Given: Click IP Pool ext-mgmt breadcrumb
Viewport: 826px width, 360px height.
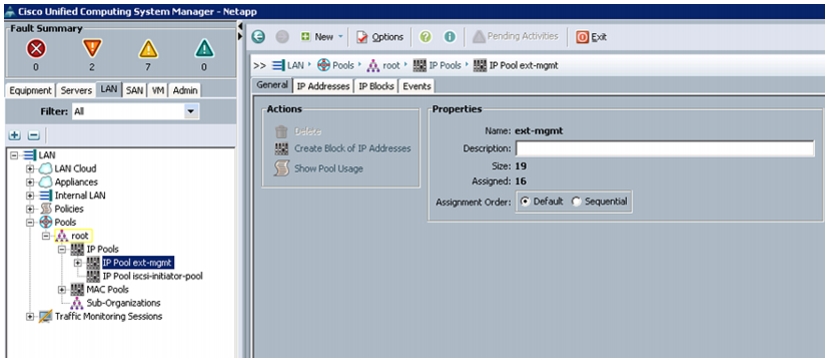Looking at the screenshot, I should 523,65.
